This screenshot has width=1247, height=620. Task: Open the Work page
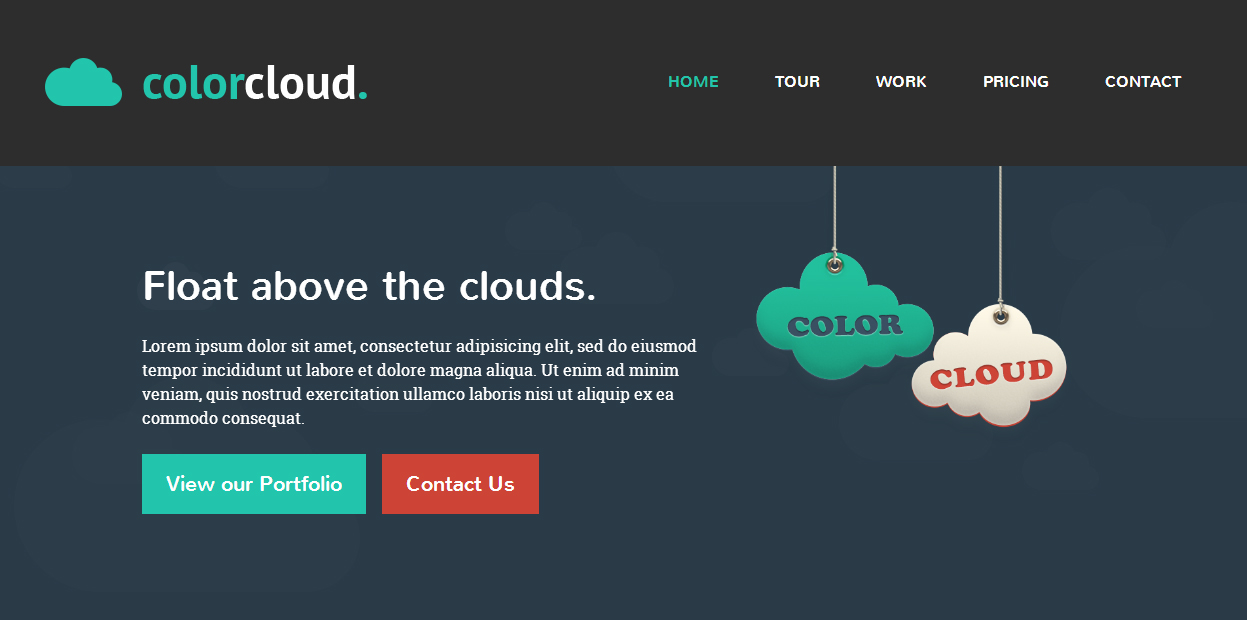pos(901,82)
